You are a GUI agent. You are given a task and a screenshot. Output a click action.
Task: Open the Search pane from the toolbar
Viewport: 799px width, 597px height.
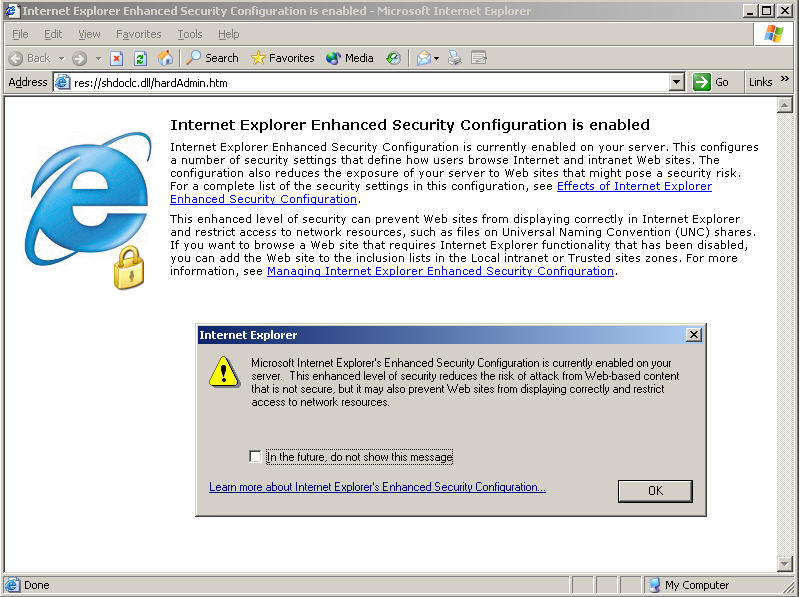tap(212, 58)
